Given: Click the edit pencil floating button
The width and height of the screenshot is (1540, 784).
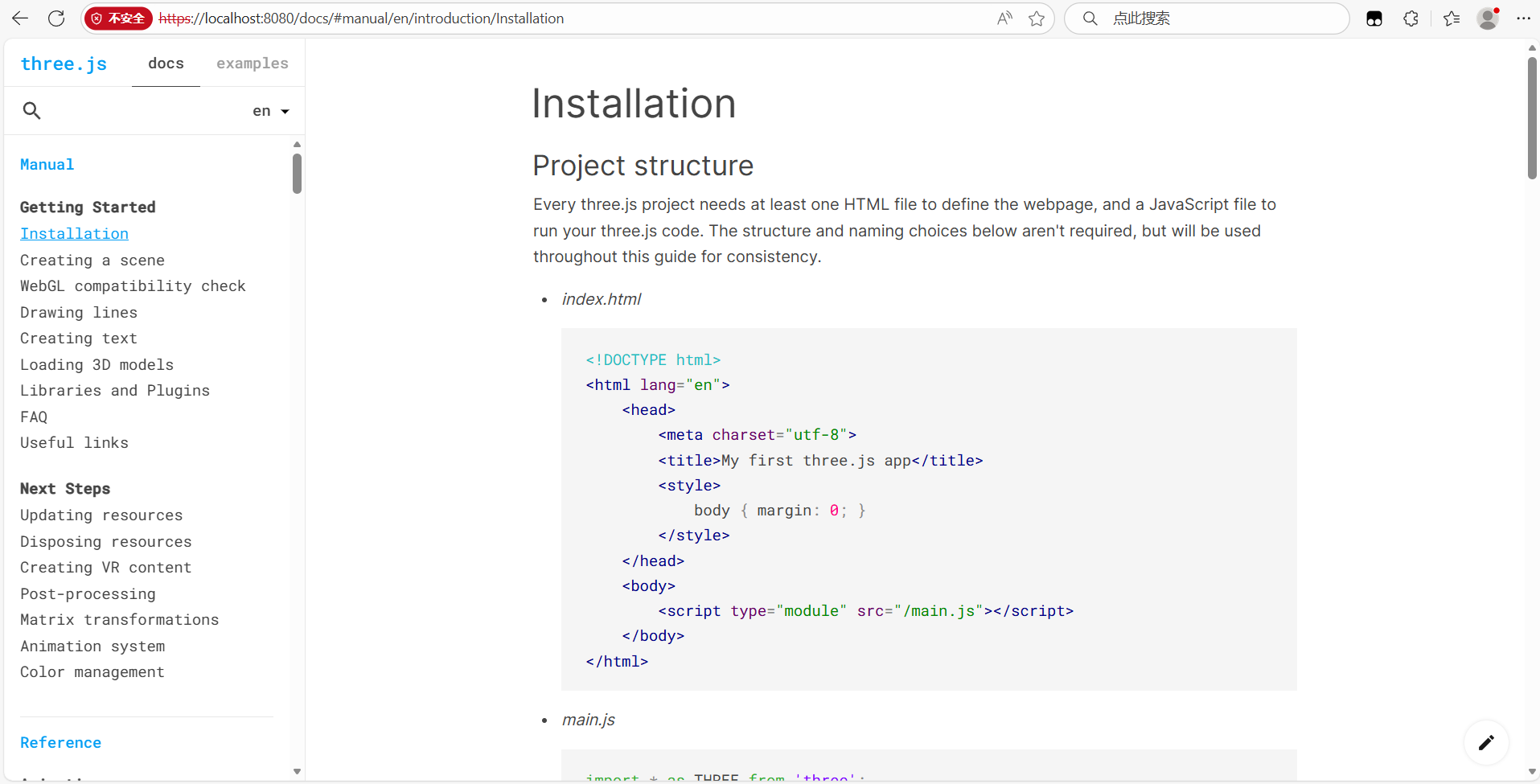Looking at the screenshot, I should click(1486, 742).
